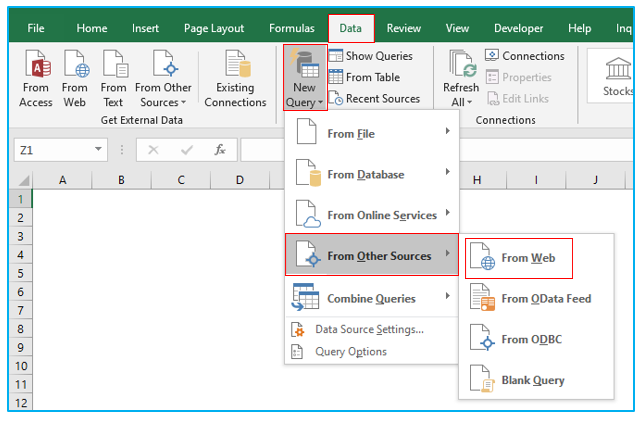Click the Show Queries icon
This screenshot has width=643, height=421.
[335, 55]
